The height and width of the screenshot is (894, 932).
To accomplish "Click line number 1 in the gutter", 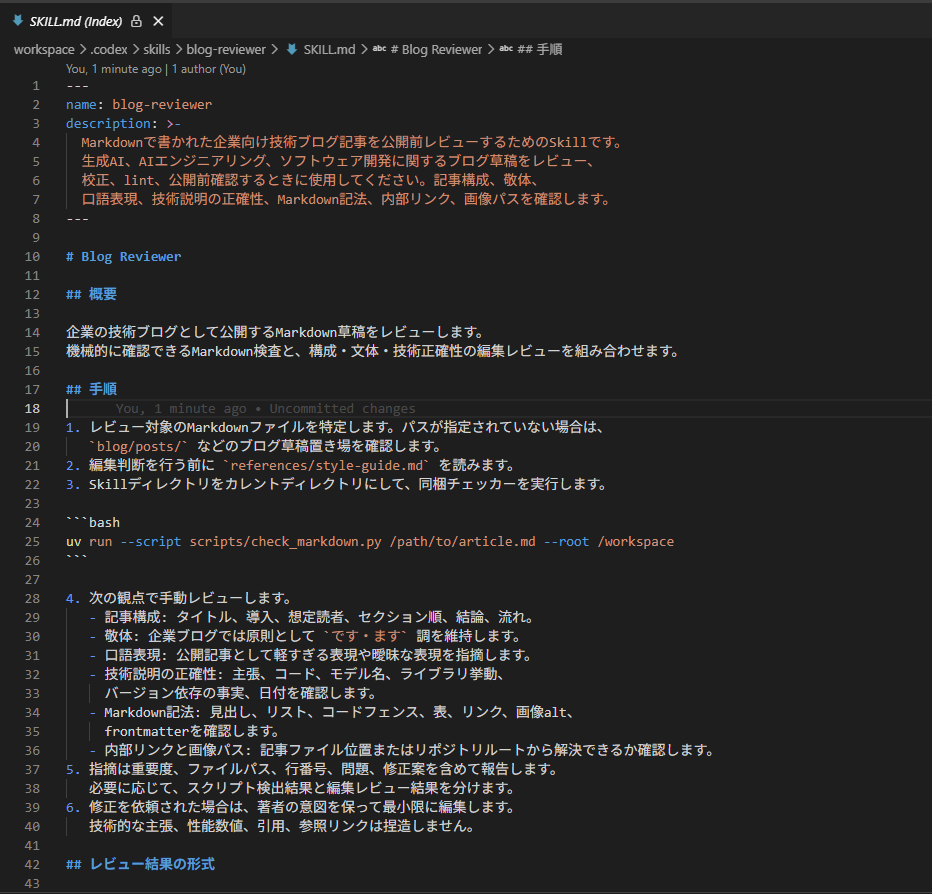I will tap(36, 86).
